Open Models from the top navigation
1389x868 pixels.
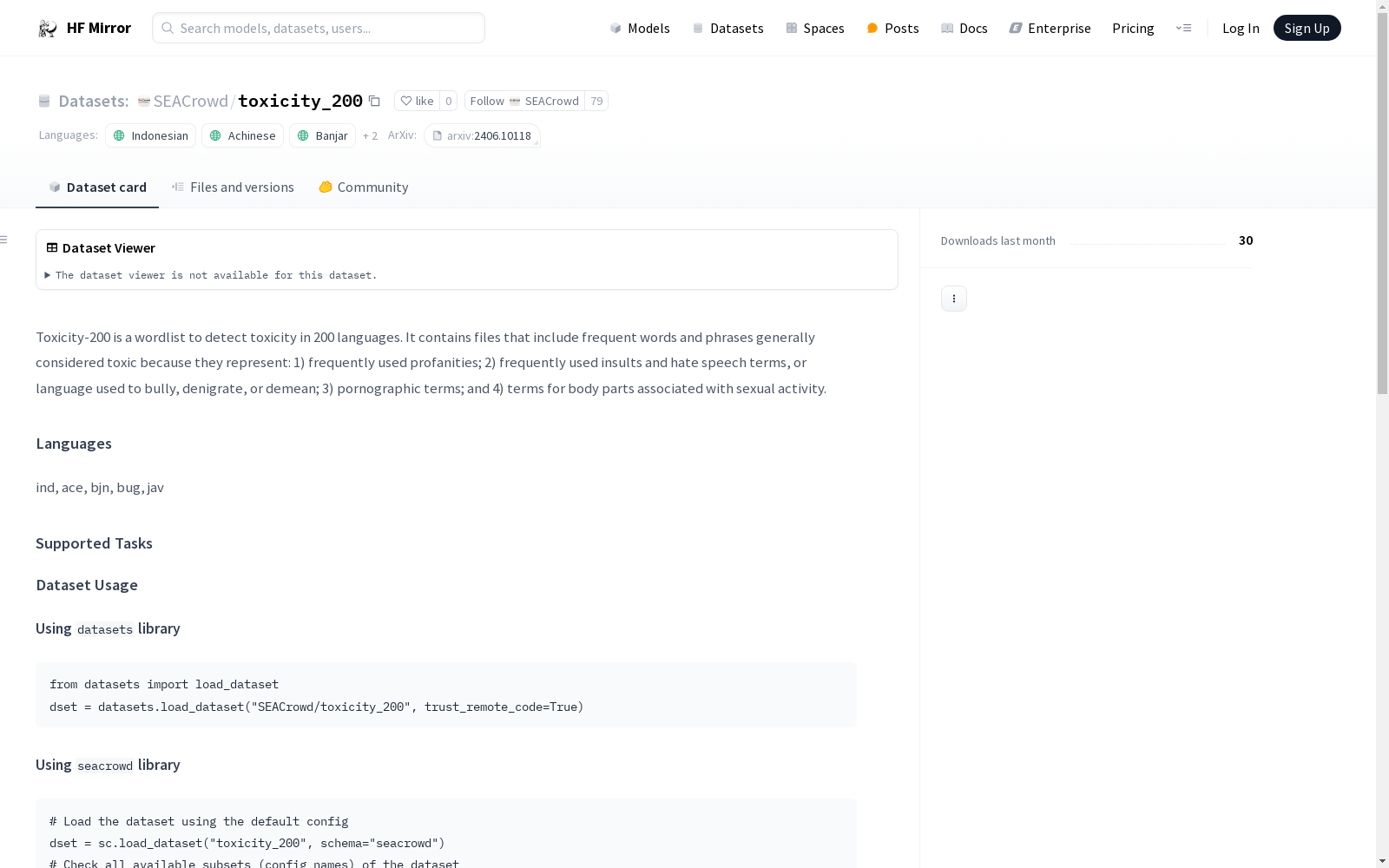(640, 28)
